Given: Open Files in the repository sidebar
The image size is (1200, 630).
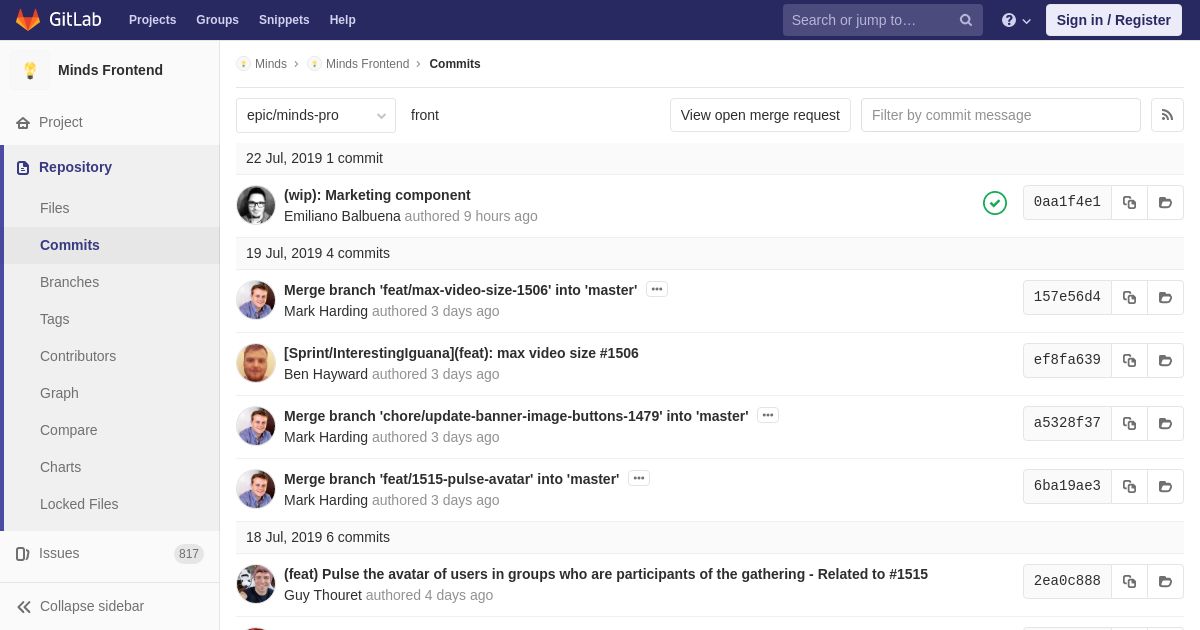Looking at the screenshot, I should click(x=55, y=208).
